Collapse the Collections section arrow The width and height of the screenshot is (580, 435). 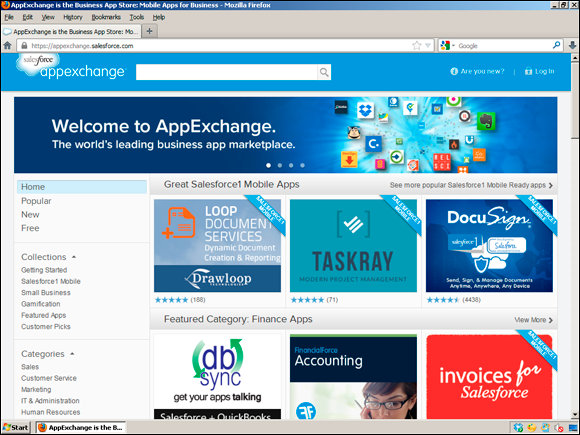click(74, 257)
